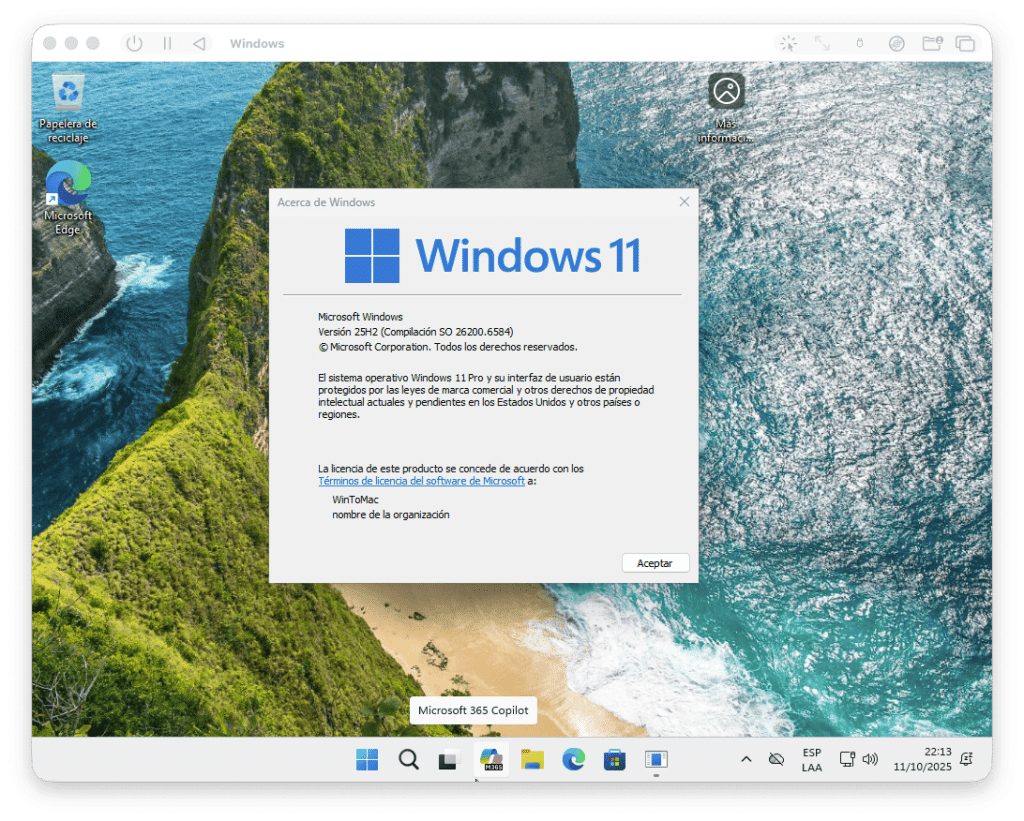Viewport: 1024px width, 821px height.
Task: Click the notification bell in system tray
Action: click(966, 760)
